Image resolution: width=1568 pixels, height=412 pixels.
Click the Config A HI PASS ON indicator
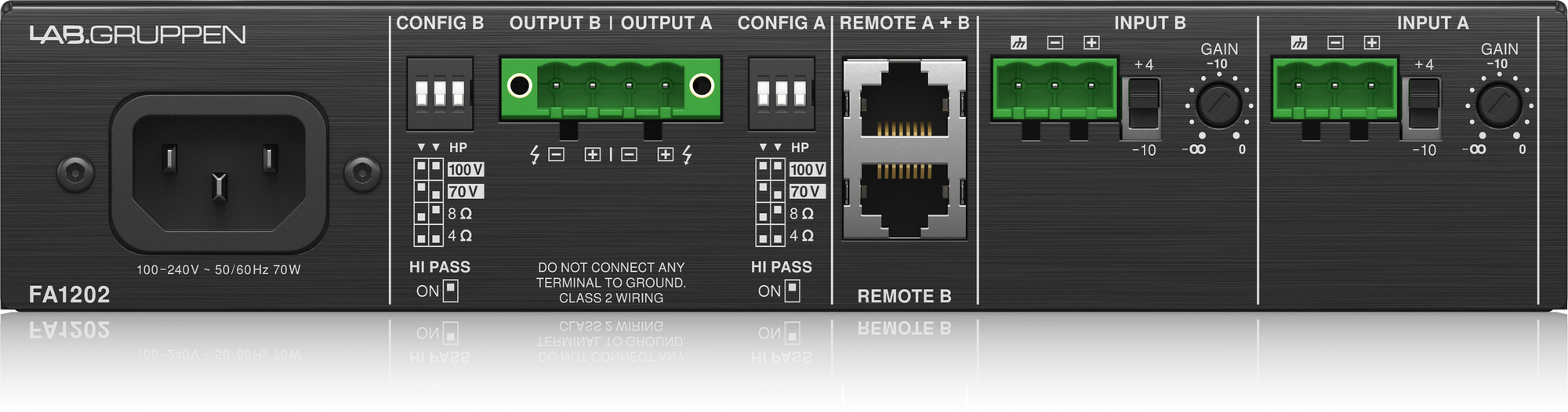(792, 291)
